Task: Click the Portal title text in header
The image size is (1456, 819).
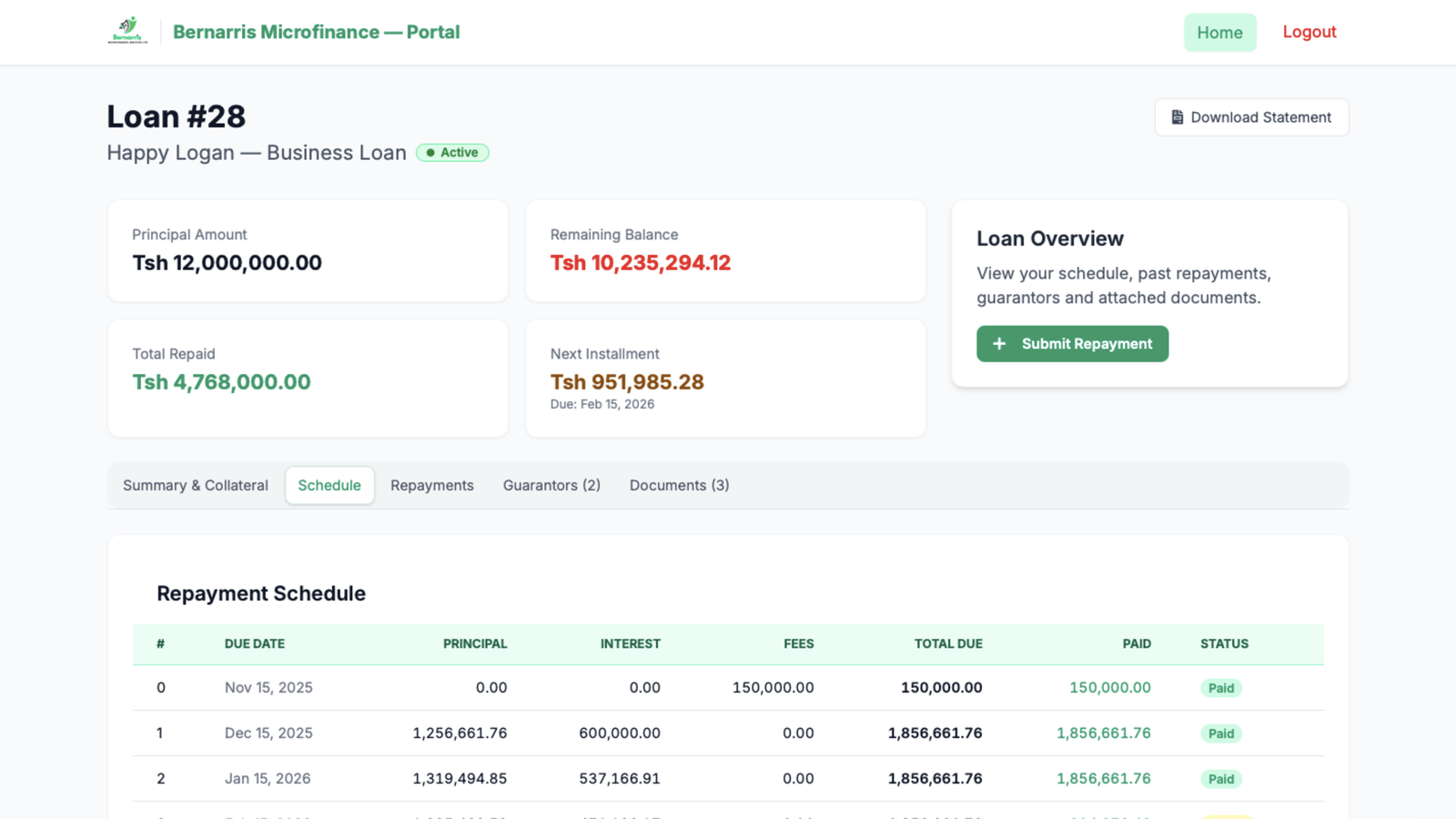Action: (x=316, y=32)
